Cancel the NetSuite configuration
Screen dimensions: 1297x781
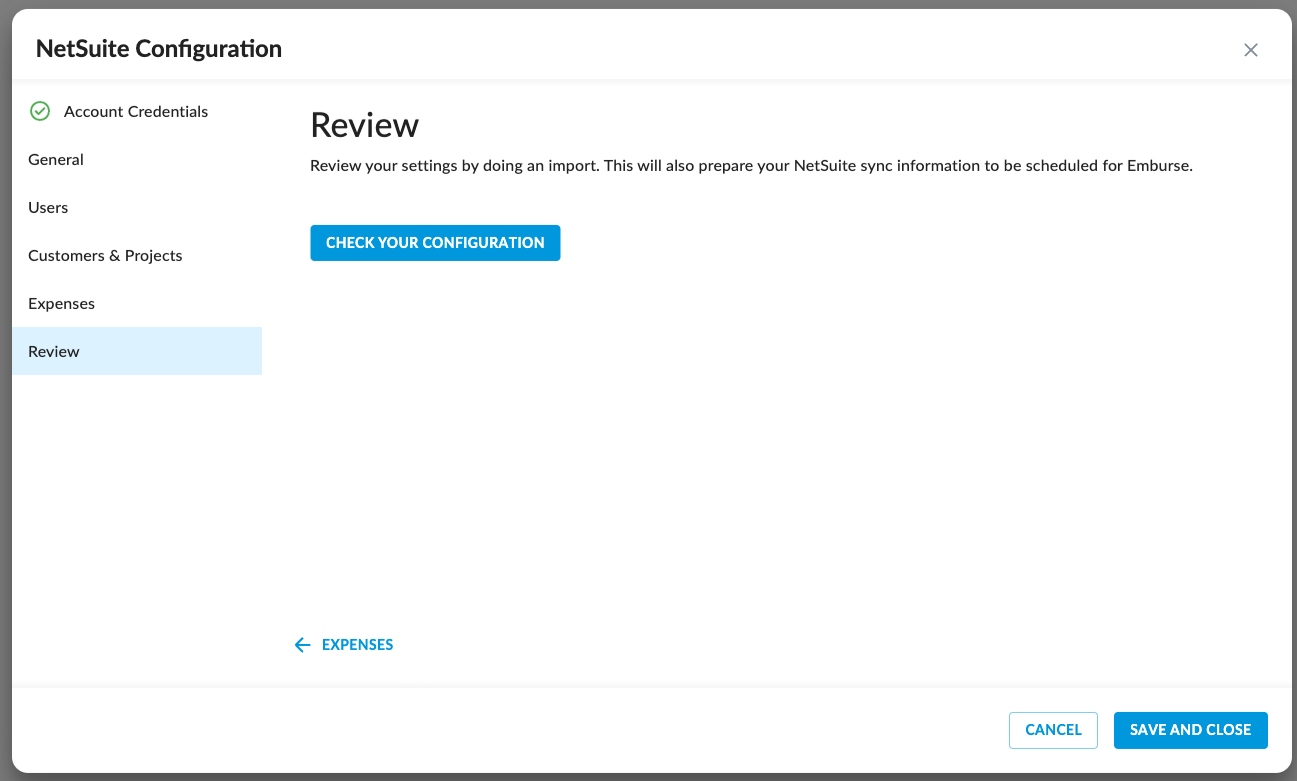(1053, 730)
